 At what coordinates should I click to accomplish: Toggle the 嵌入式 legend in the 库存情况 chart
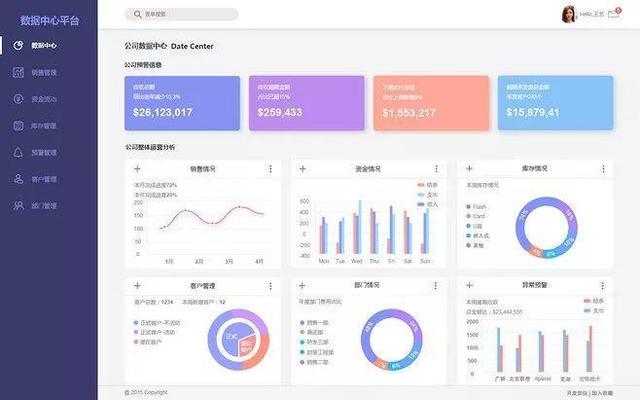pyautogui.click(x=478, y=236)
